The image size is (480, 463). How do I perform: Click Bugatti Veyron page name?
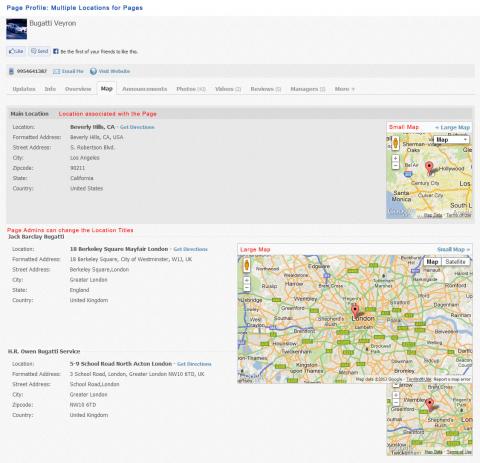(x=53, y=23)
